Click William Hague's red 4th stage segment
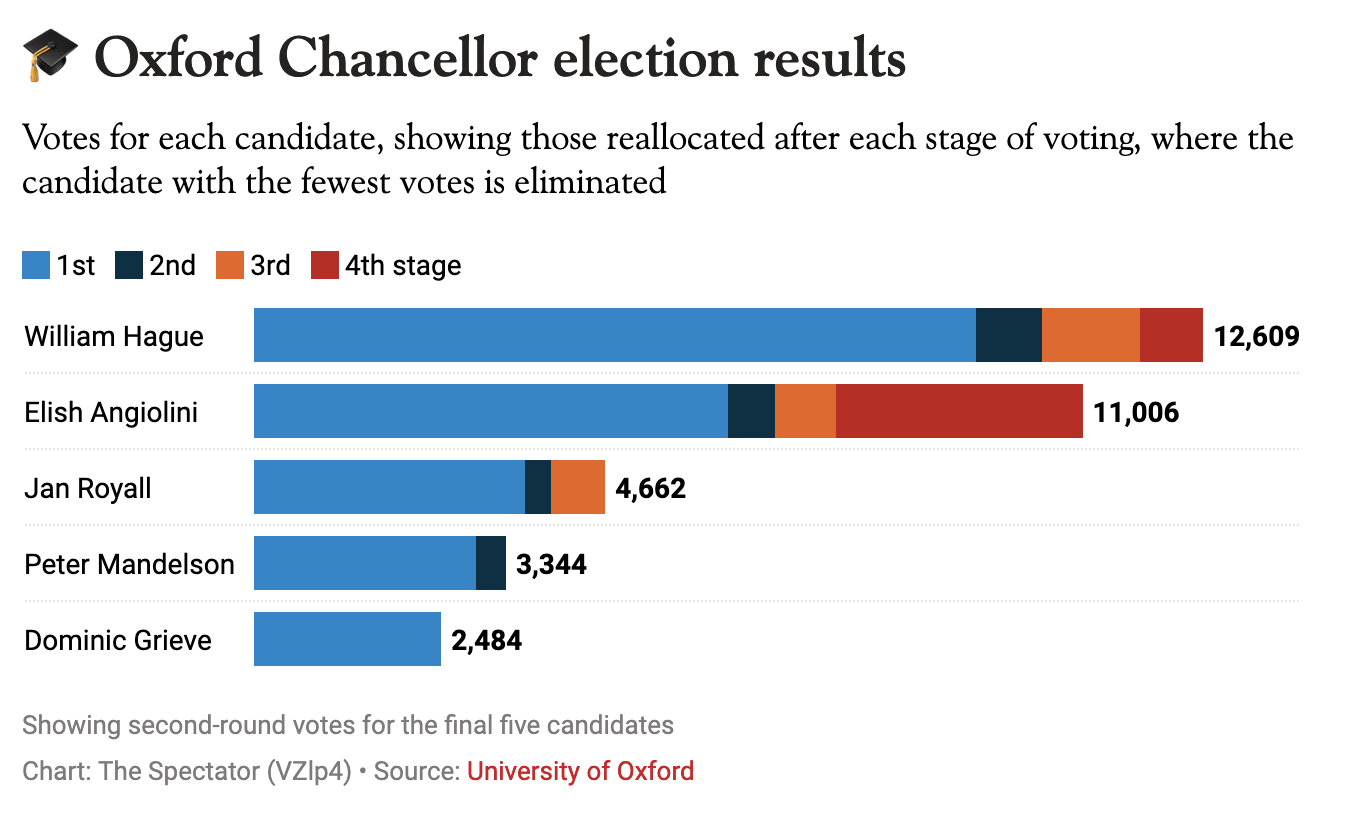The image size is (1346, 826). coord(1171,335)
